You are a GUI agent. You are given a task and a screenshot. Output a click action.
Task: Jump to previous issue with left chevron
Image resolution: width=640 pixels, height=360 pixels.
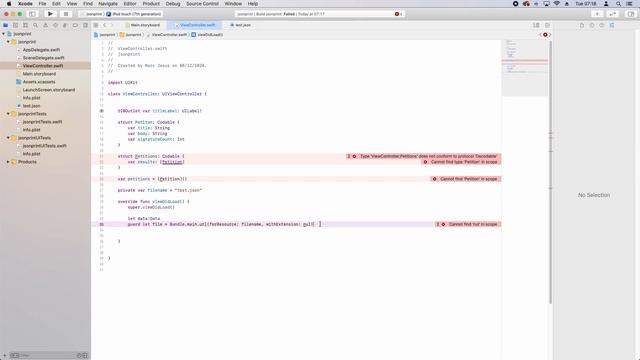(x=540, y=35)
